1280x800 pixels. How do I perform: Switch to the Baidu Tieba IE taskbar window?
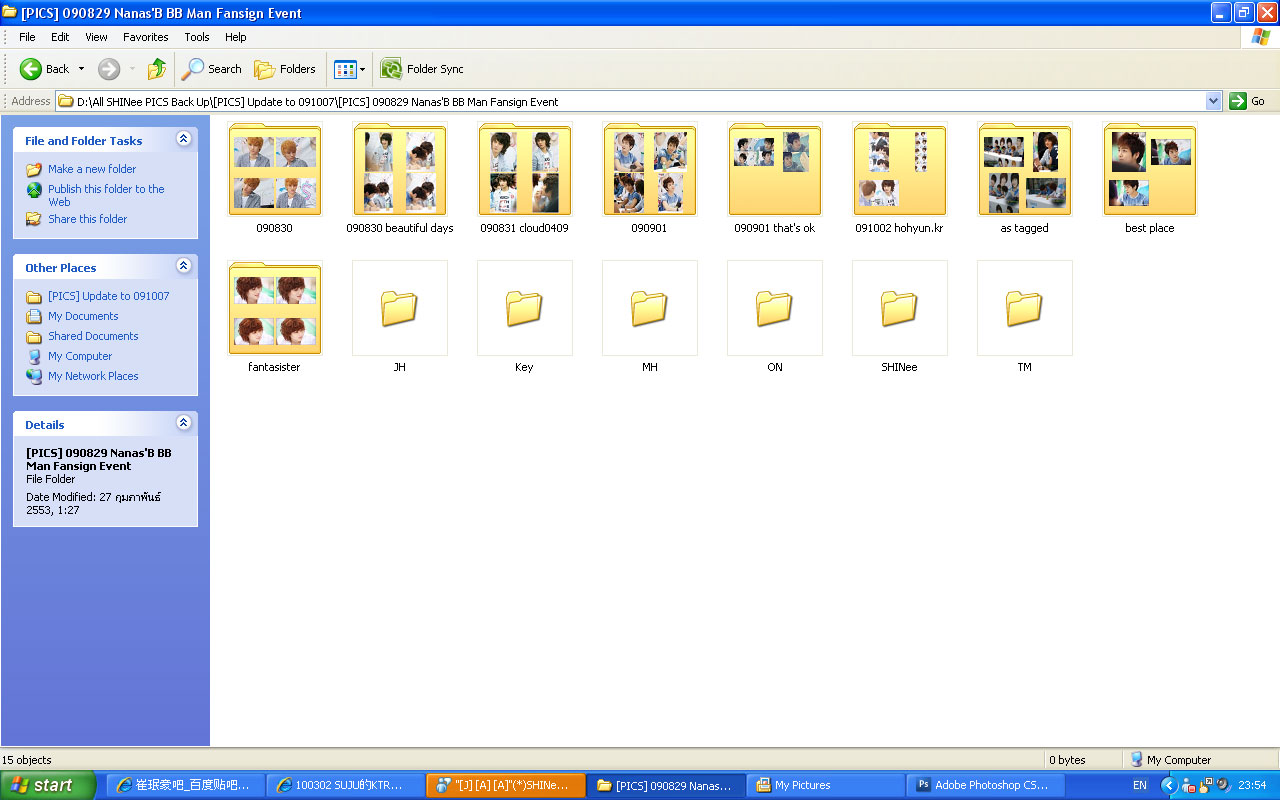pos(185,785)
